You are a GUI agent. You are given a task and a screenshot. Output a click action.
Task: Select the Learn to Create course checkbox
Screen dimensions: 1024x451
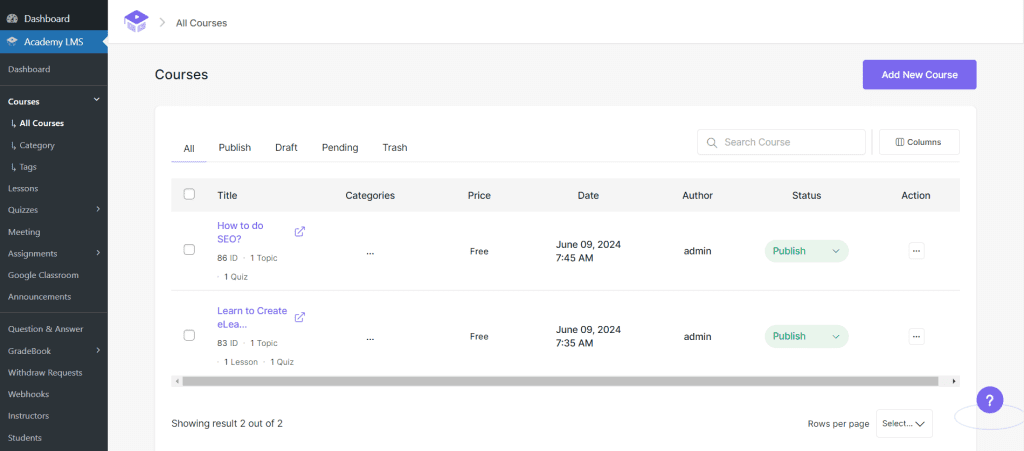[189, 335]
